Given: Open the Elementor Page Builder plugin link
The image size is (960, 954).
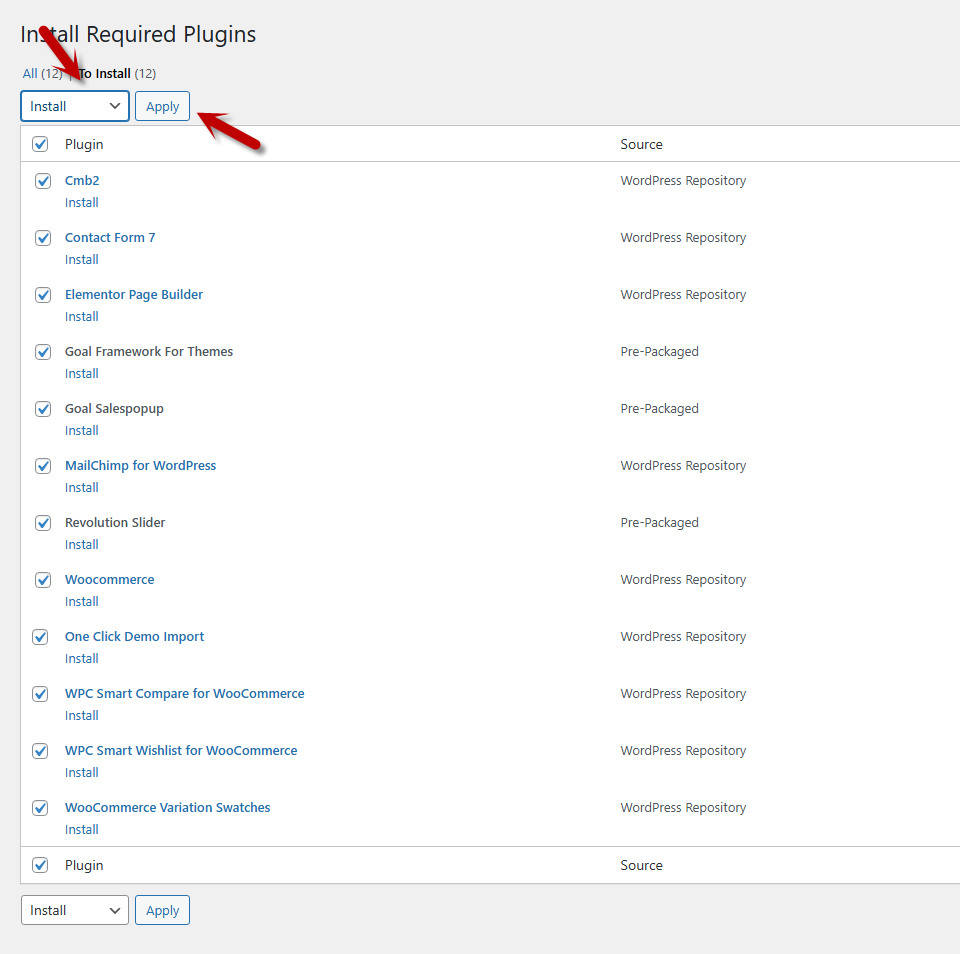Looking at the screenshot, I should coord(134,295).
